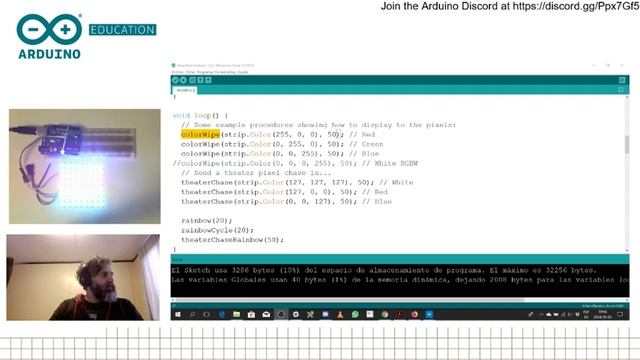Screen dimensions: 640x360
Task: Open the Serial Monitor icon in toolbar
Action: 622,80
